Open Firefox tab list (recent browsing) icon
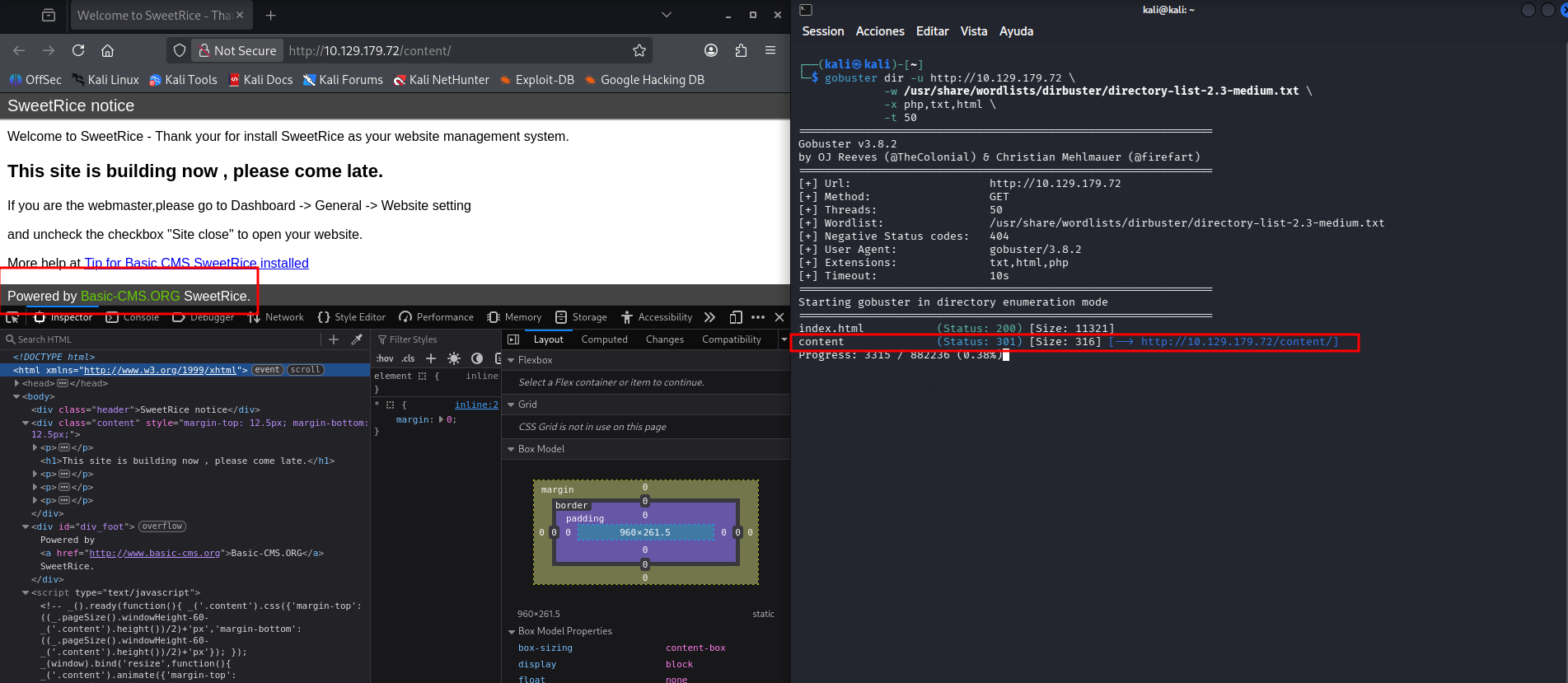The width and height of the screenshot is (1568, 683). click(49, 15)
